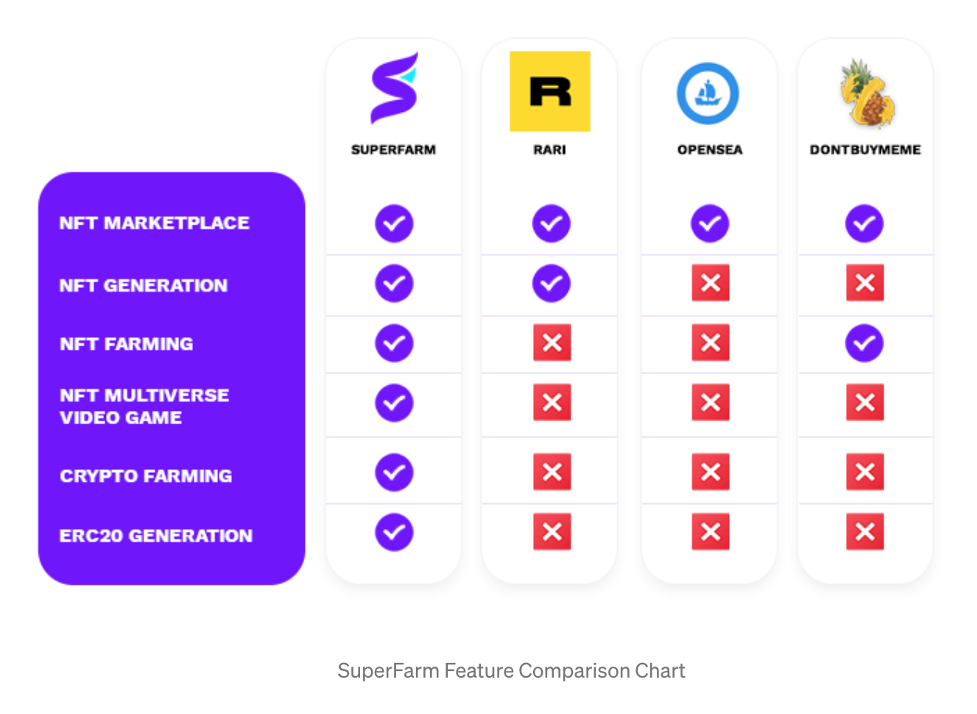The image size is (977, 714).
Task: Click Rari's NFT Farming red cross
Action: [x=552, y=342]
